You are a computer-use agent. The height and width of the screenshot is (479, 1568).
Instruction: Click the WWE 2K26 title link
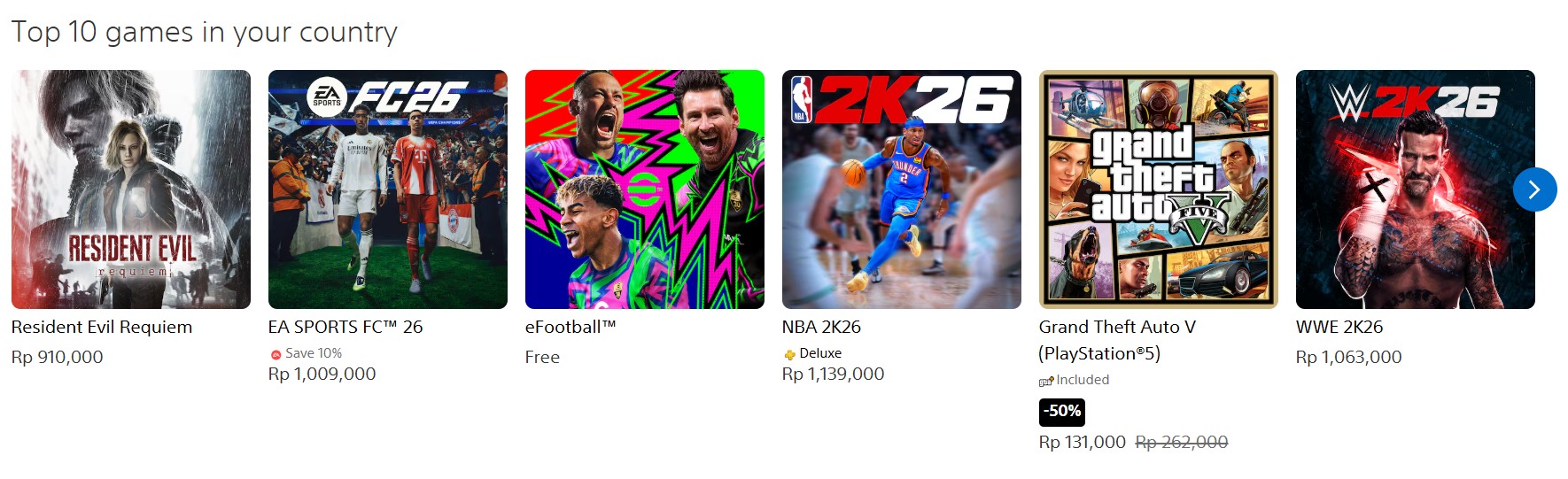tap(1339, 327)
